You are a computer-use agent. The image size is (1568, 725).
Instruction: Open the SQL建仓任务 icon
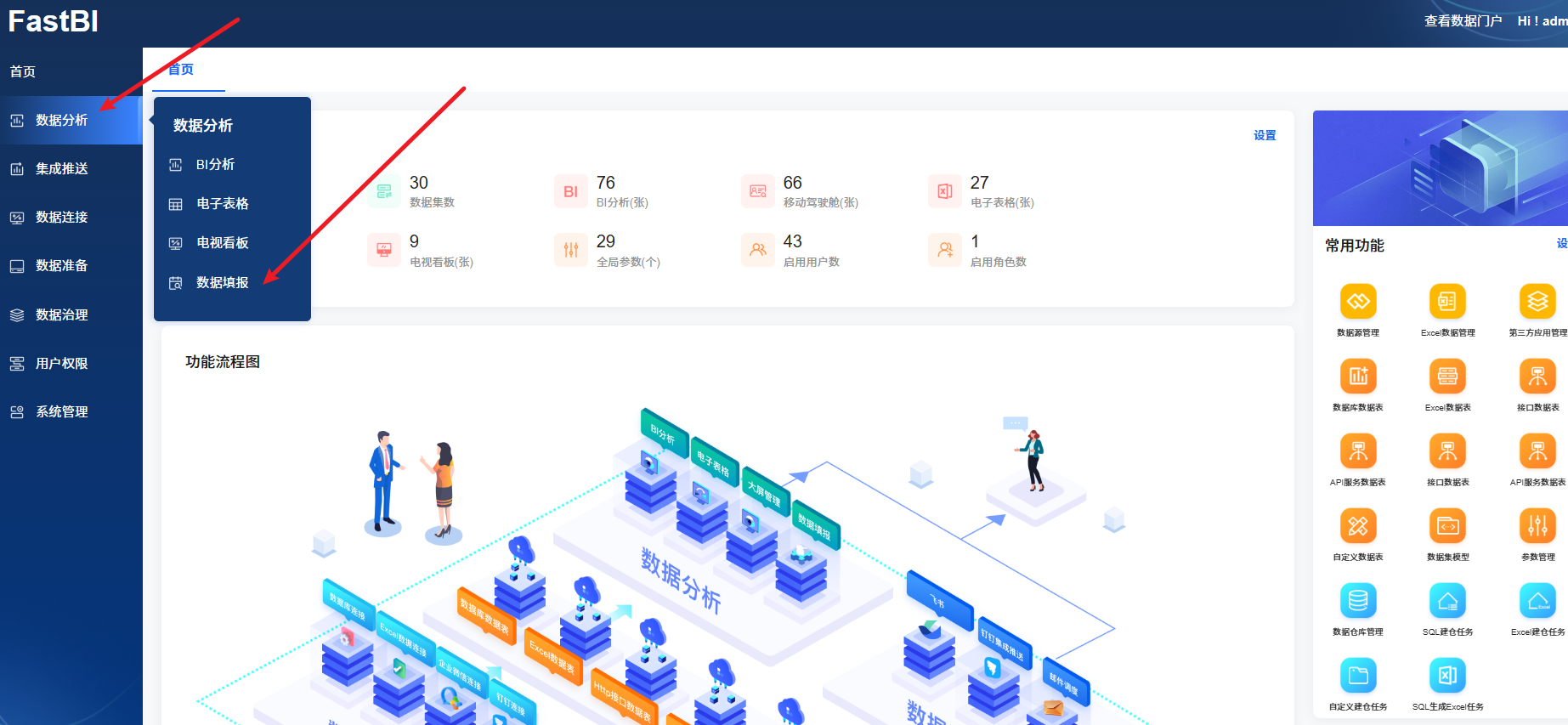[x=1447, y=601]
